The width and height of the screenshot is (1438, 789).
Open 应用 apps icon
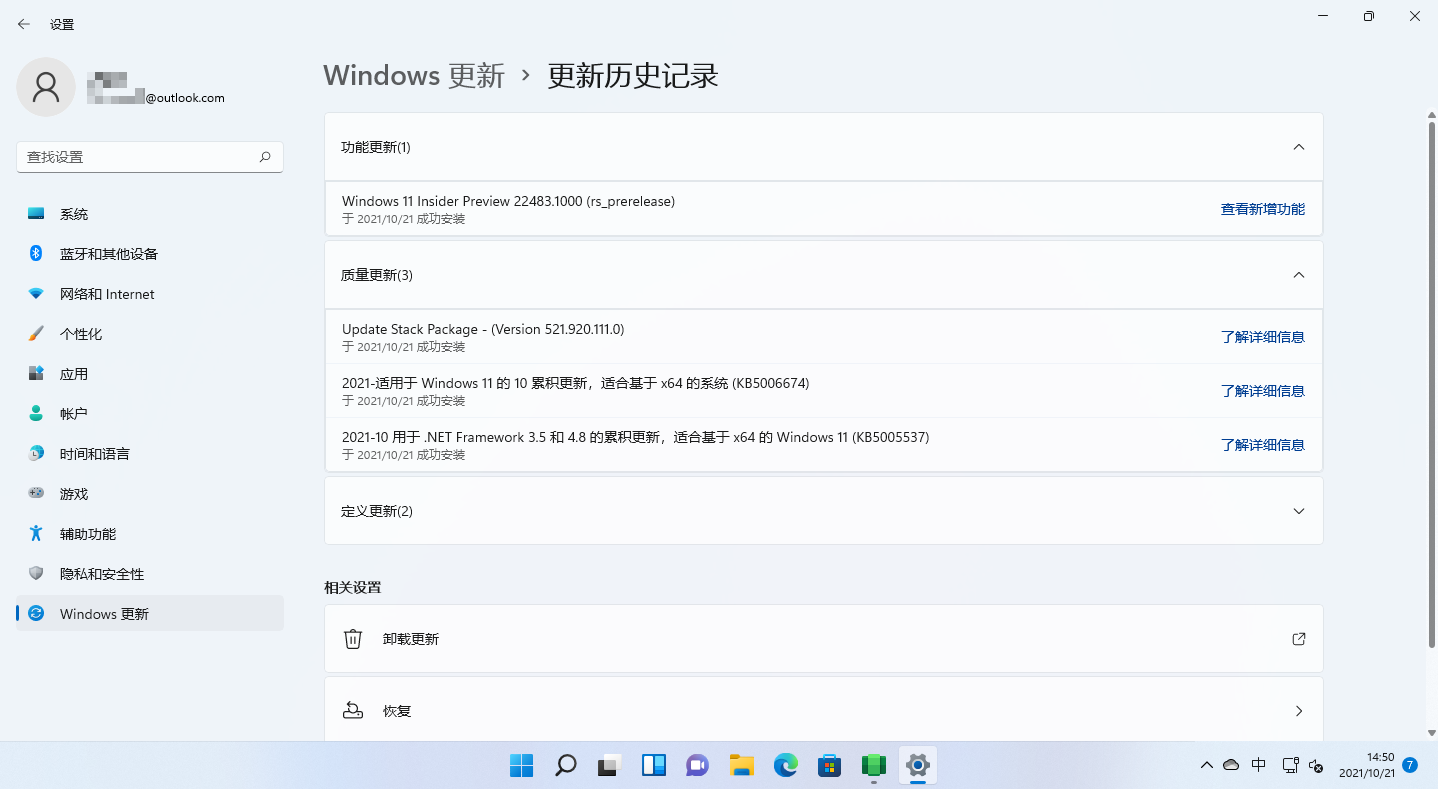tap(36, 374)
